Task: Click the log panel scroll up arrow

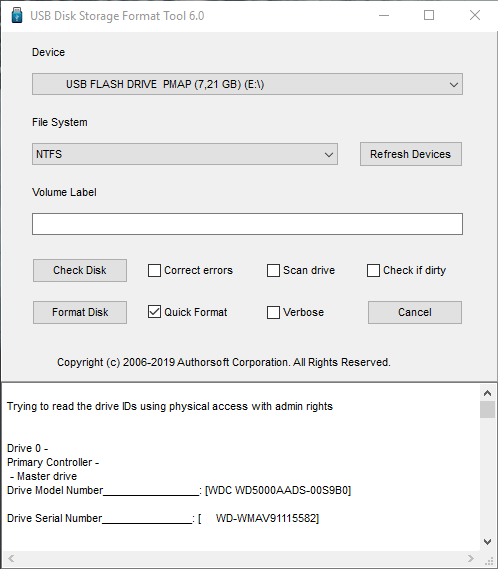Action: coord(487,393)
